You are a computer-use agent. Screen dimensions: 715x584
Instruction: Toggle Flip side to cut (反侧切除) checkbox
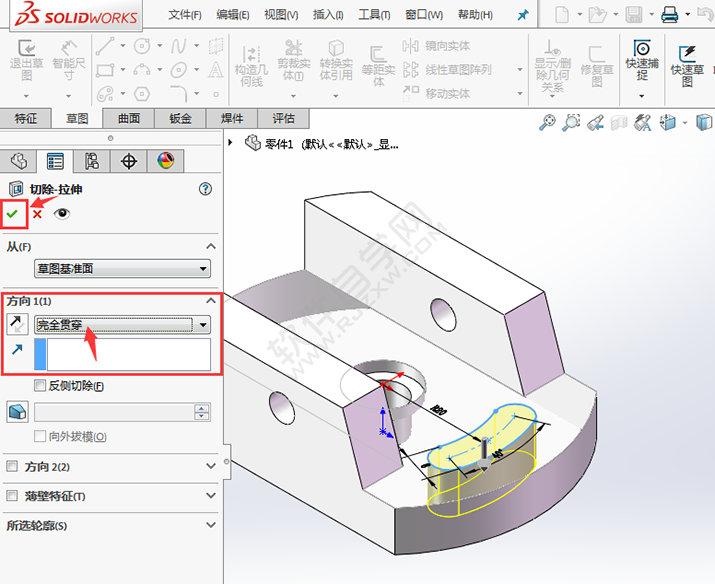click(40, 386)
